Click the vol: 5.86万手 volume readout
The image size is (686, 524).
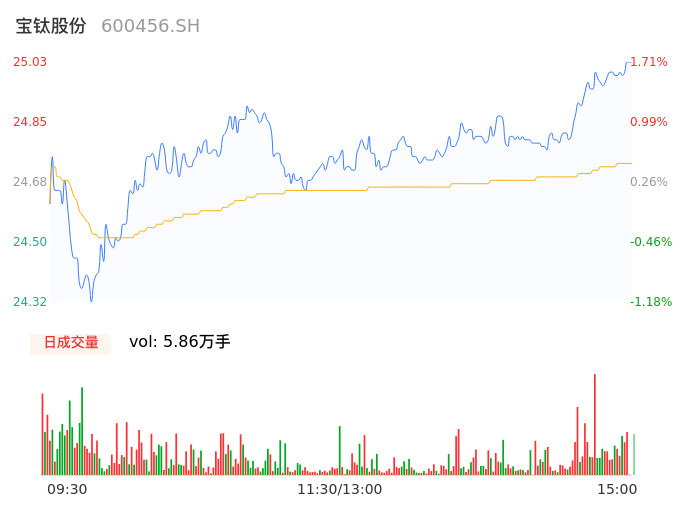coord(180,342)
